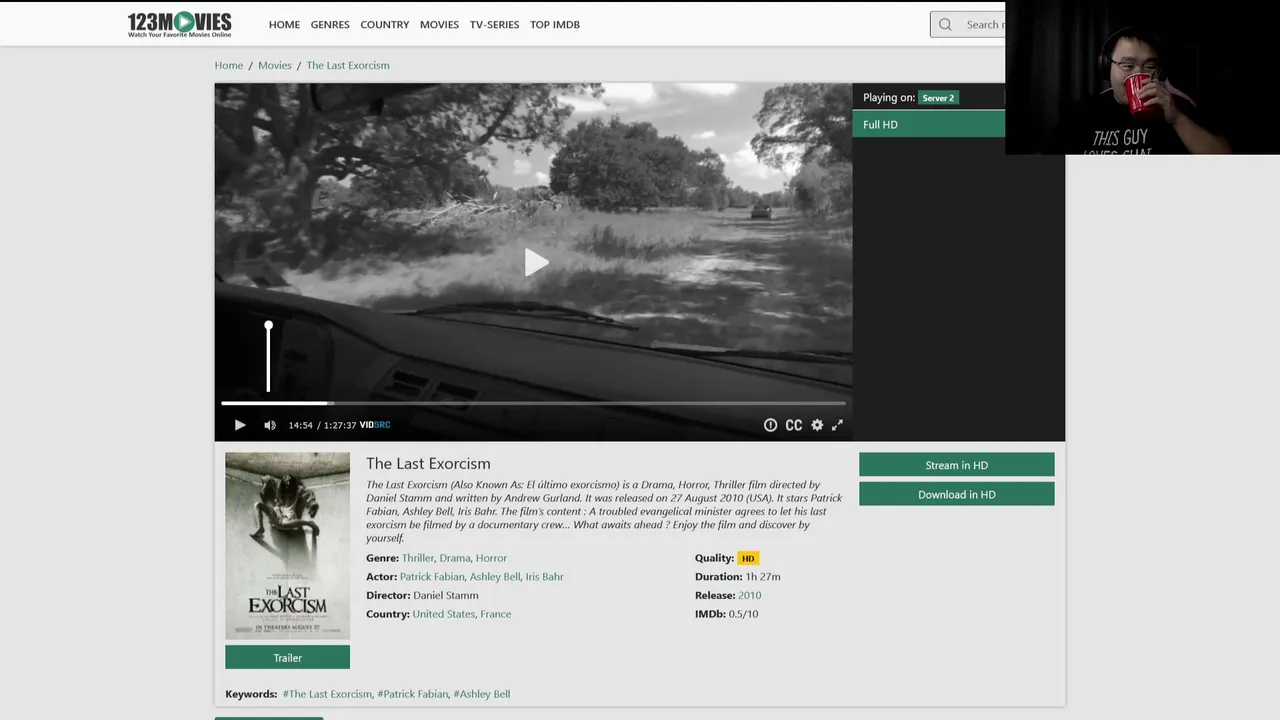Open actor Iris Bahr link

pos(544,577)
